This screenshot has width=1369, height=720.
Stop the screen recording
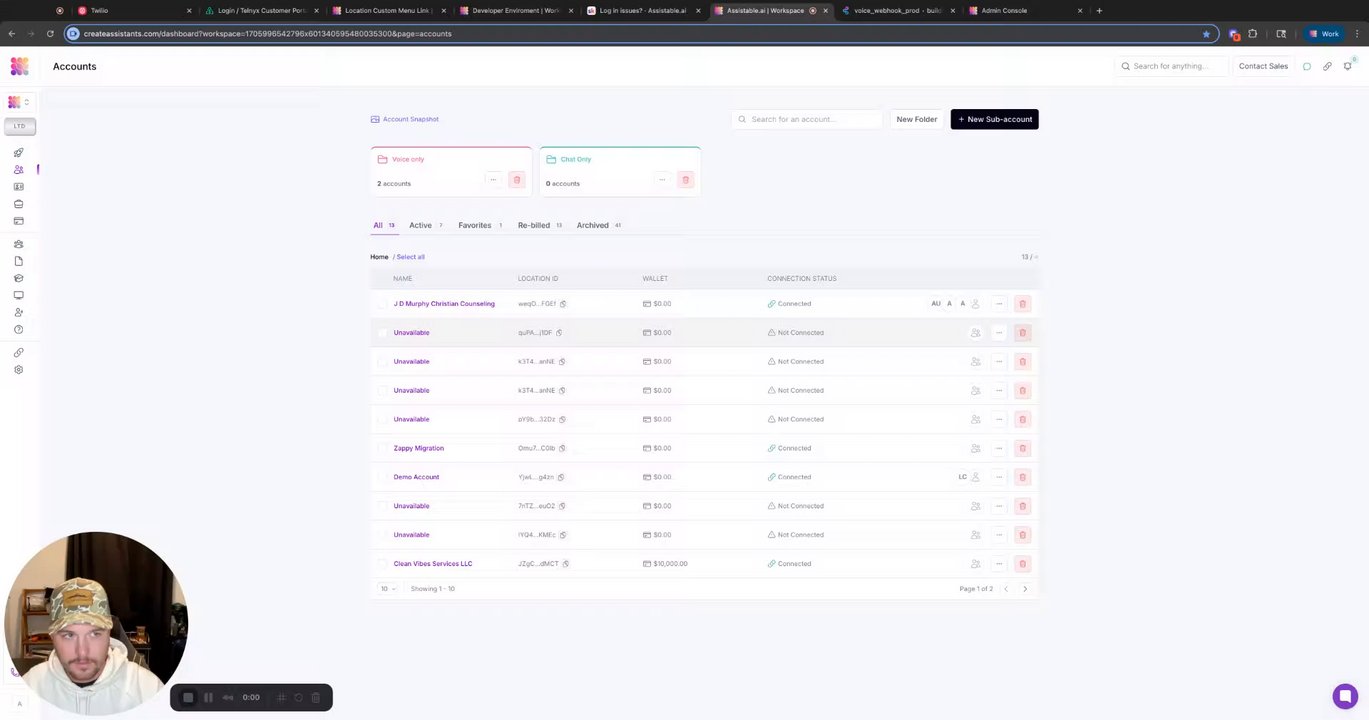(x=188, y=697)
